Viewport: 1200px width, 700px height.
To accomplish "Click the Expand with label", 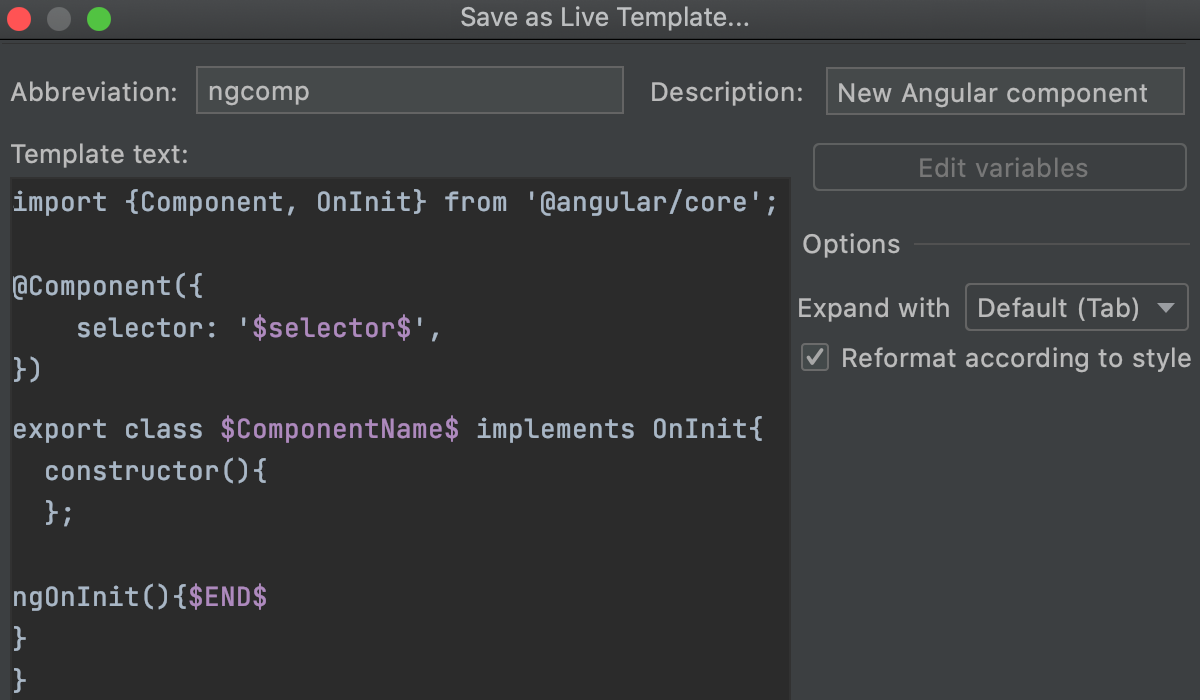I will [873, 307].
